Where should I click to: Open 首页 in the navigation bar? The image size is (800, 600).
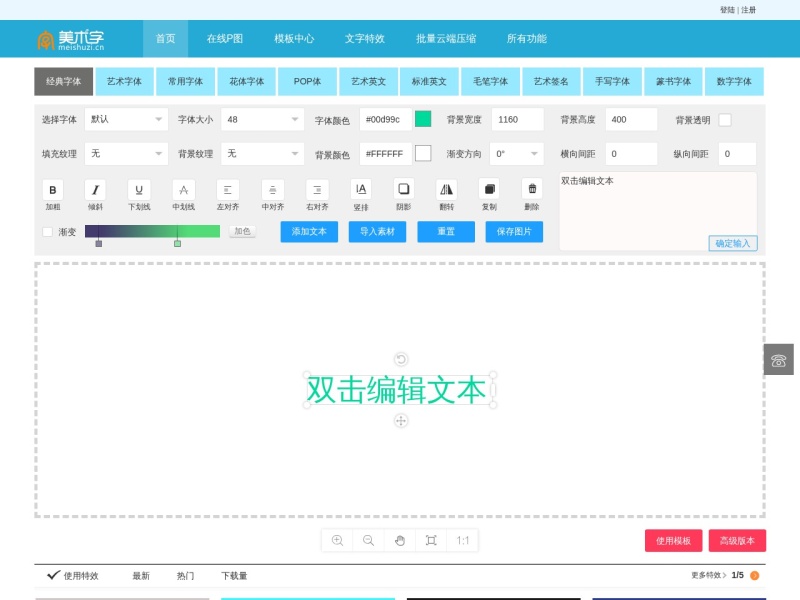click(165, 39)
